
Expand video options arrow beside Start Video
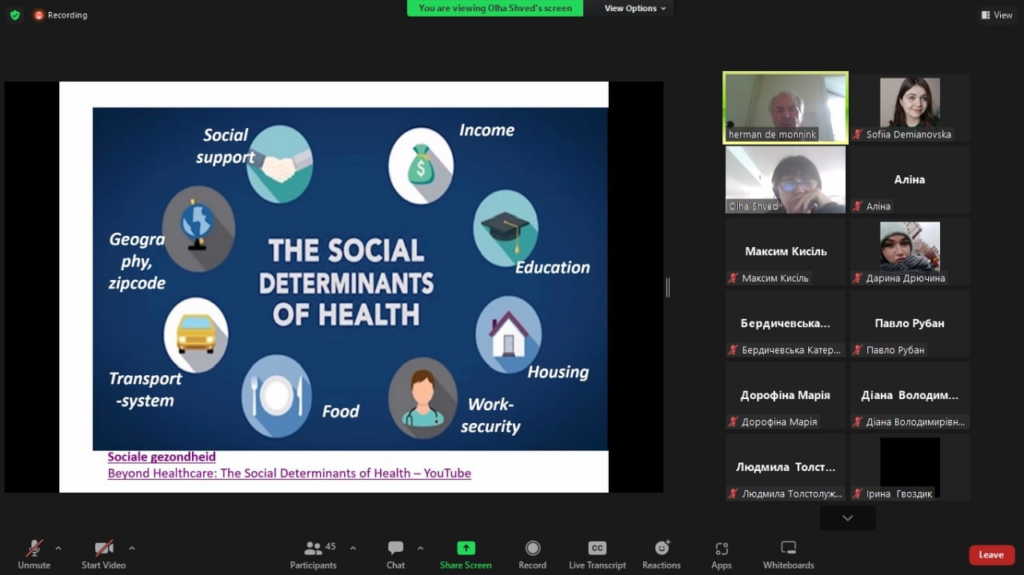(x=131, y=547)
